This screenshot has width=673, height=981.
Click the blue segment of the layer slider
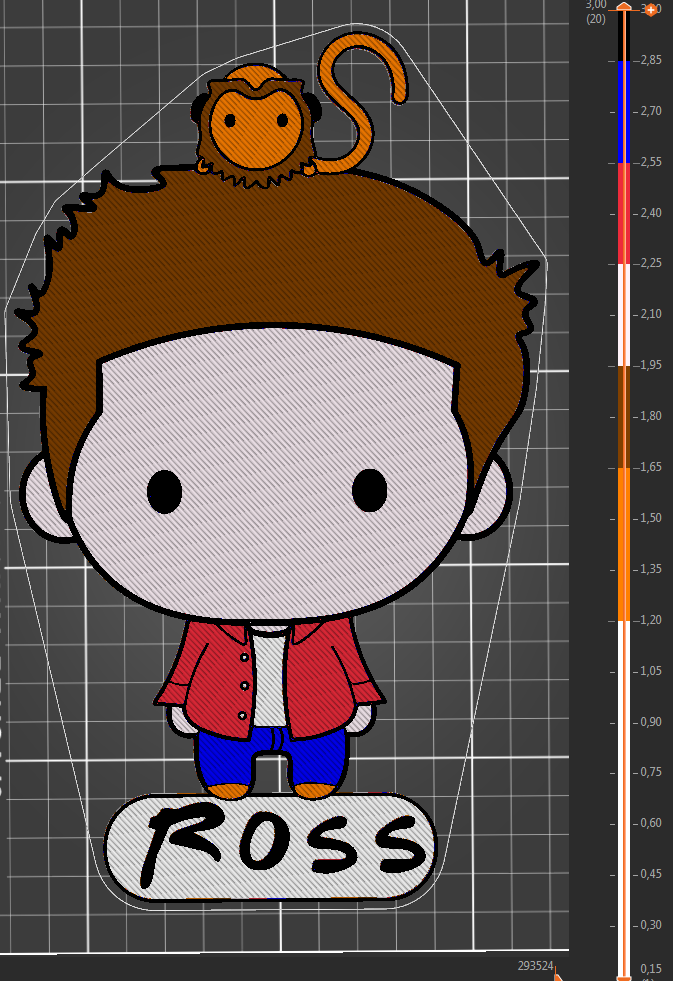[624, 112]
